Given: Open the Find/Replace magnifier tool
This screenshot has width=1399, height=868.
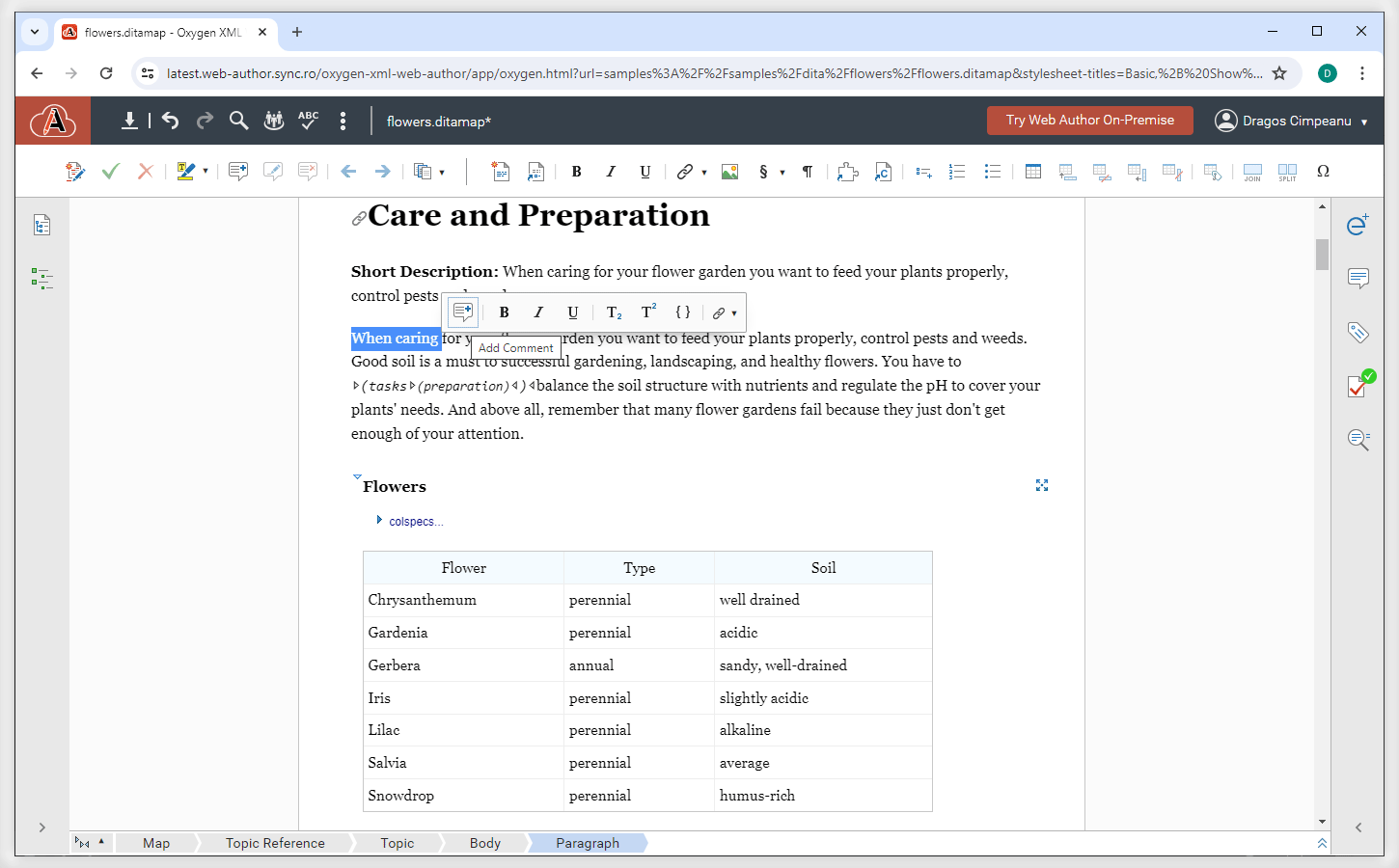Looking at the screenshot, I should [x=238, y=121].
